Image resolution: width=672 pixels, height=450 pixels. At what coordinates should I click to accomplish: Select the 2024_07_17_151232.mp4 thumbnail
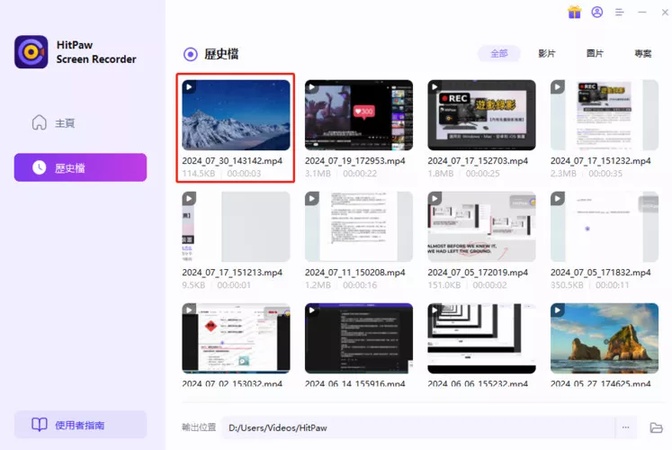(x=604, y=114)
